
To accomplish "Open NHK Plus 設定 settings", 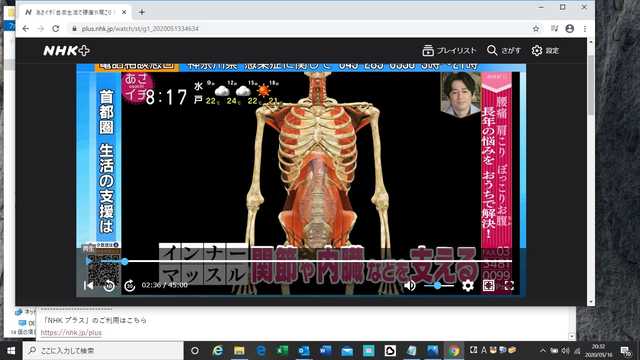I will click(x=545, y=50).
